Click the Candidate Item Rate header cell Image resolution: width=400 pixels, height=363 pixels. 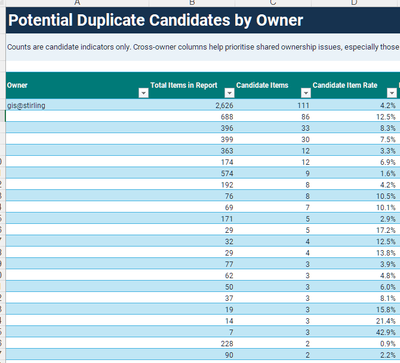(345, 85)
